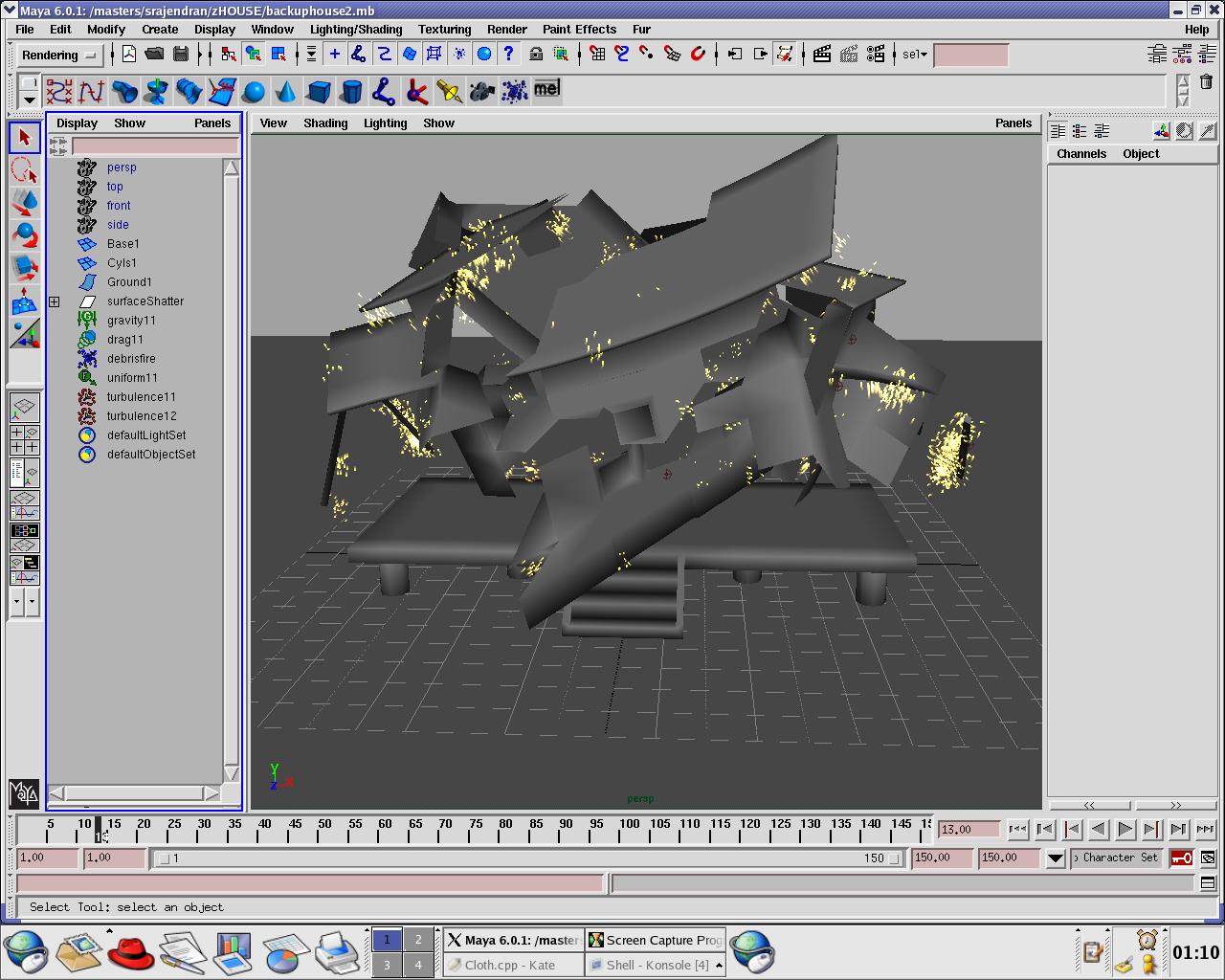Open the character set dropdown arrow
The image size is (1225, 980).
click(x=1055, y=857)
